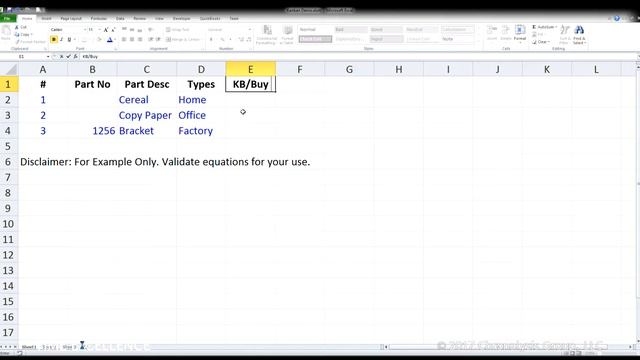Click the Increase Decimal icon
Viewport: 640px width, 360px height.
241,40
